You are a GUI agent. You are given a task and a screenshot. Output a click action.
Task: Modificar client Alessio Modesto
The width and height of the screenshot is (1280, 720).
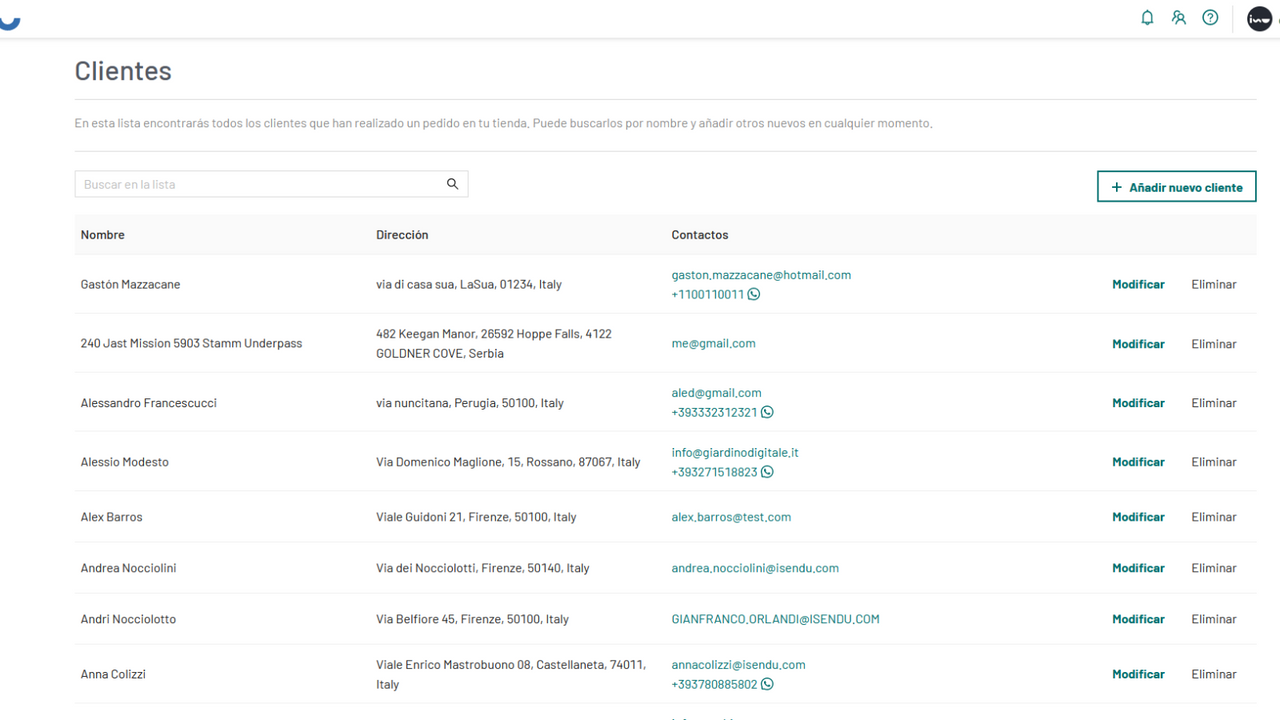(1138, 462)
